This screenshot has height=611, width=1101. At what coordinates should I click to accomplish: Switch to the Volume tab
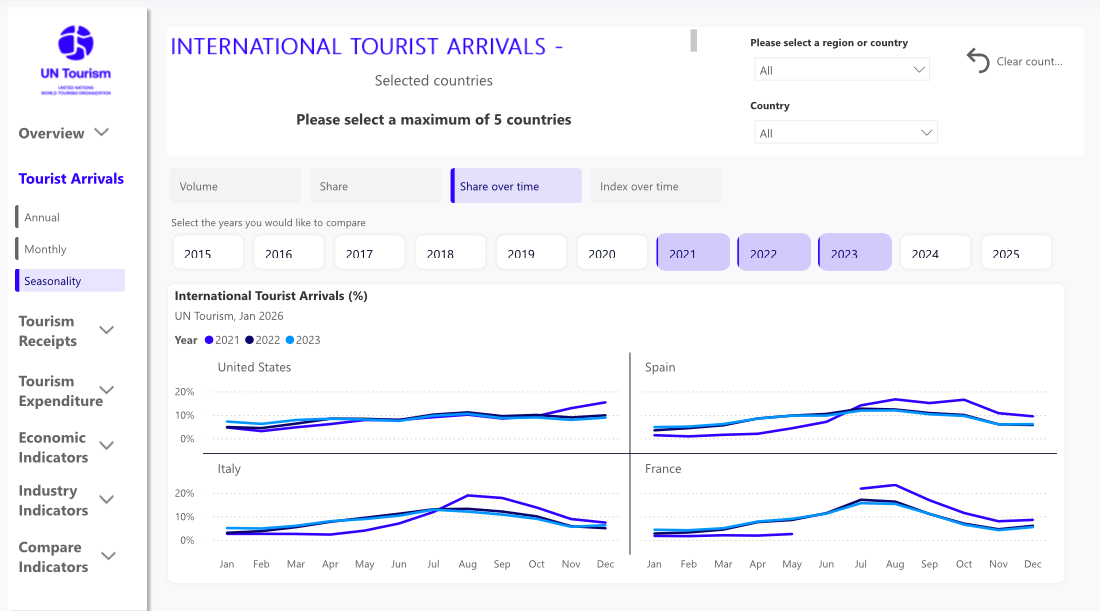(x=235, y=186)
